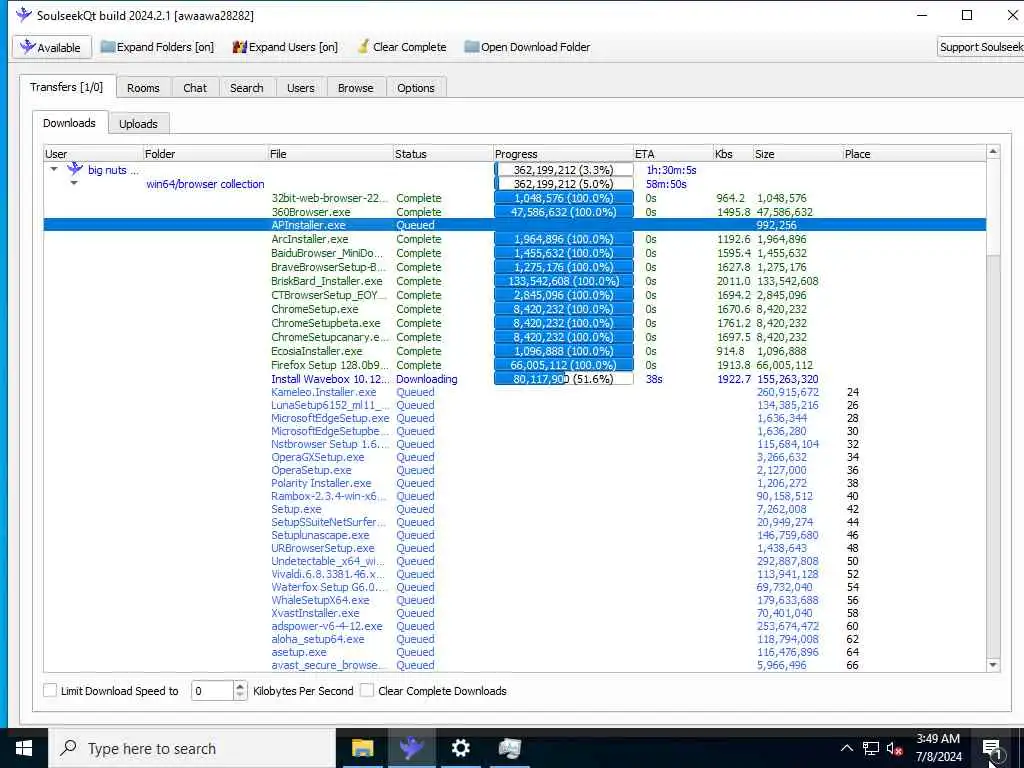Toggle Expand Users [on]
Image resolution: width=1024 pixels, height=768 pixels.
click(285, 47)
